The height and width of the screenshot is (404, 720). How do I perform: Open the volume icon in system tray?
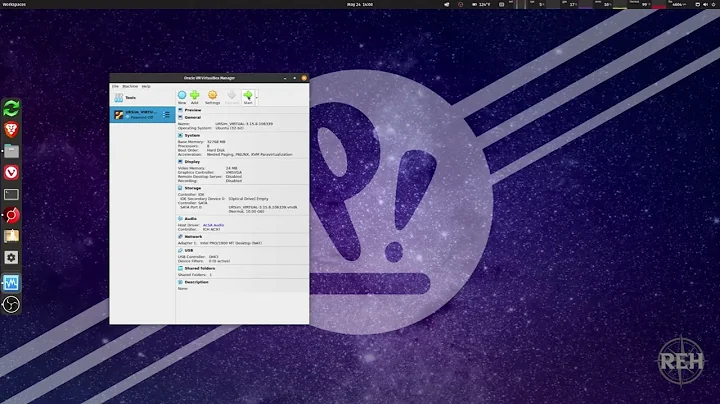pyautogui.click(x=706, y=5)
